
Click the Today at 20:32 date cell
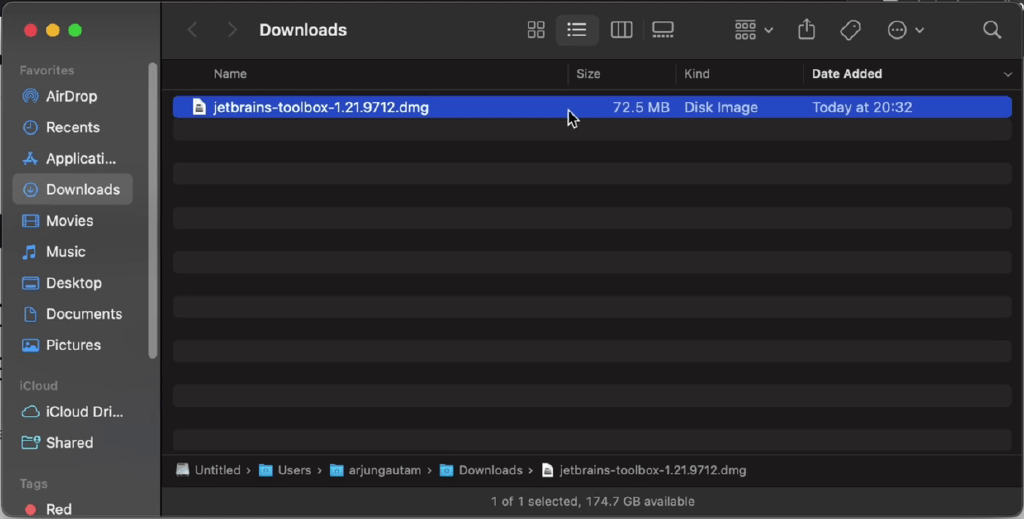point(862,107)
